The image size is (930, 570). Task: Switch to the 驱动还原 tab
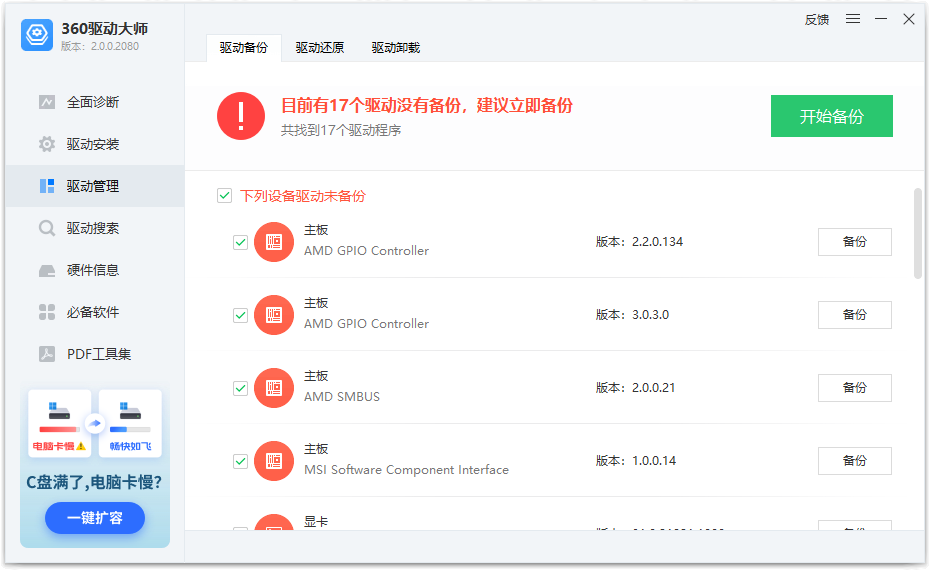coord(320,48)
